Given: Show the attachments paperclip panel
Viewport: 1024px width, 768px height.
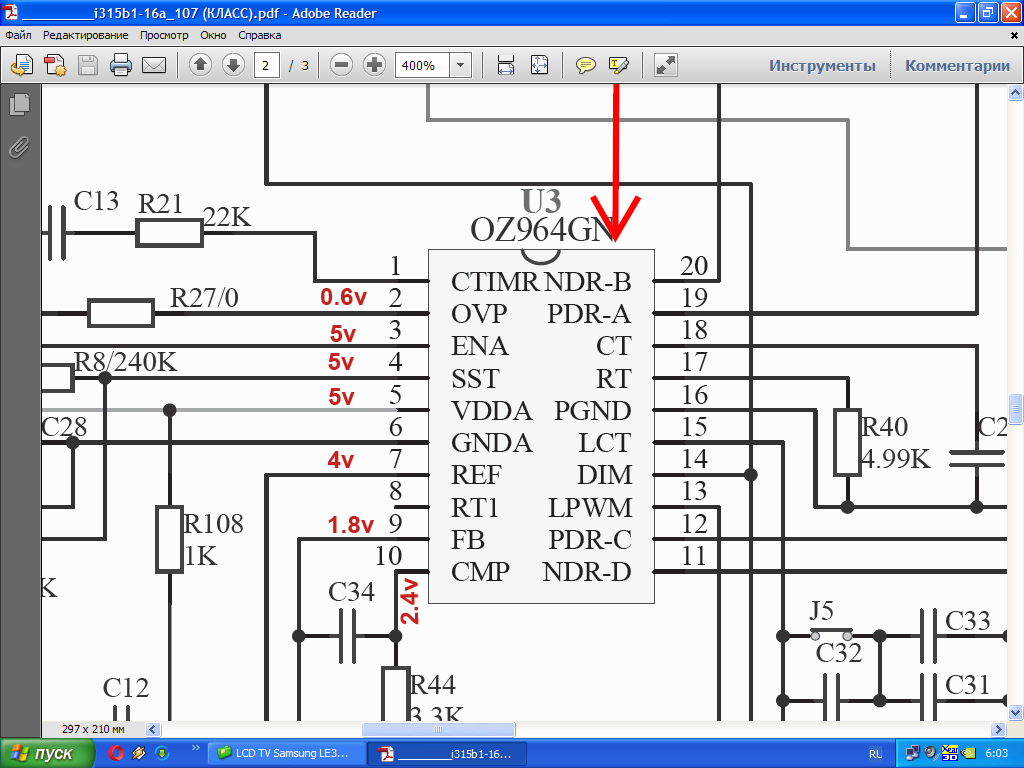Looking at the screenshot, I should pos(19,148).
